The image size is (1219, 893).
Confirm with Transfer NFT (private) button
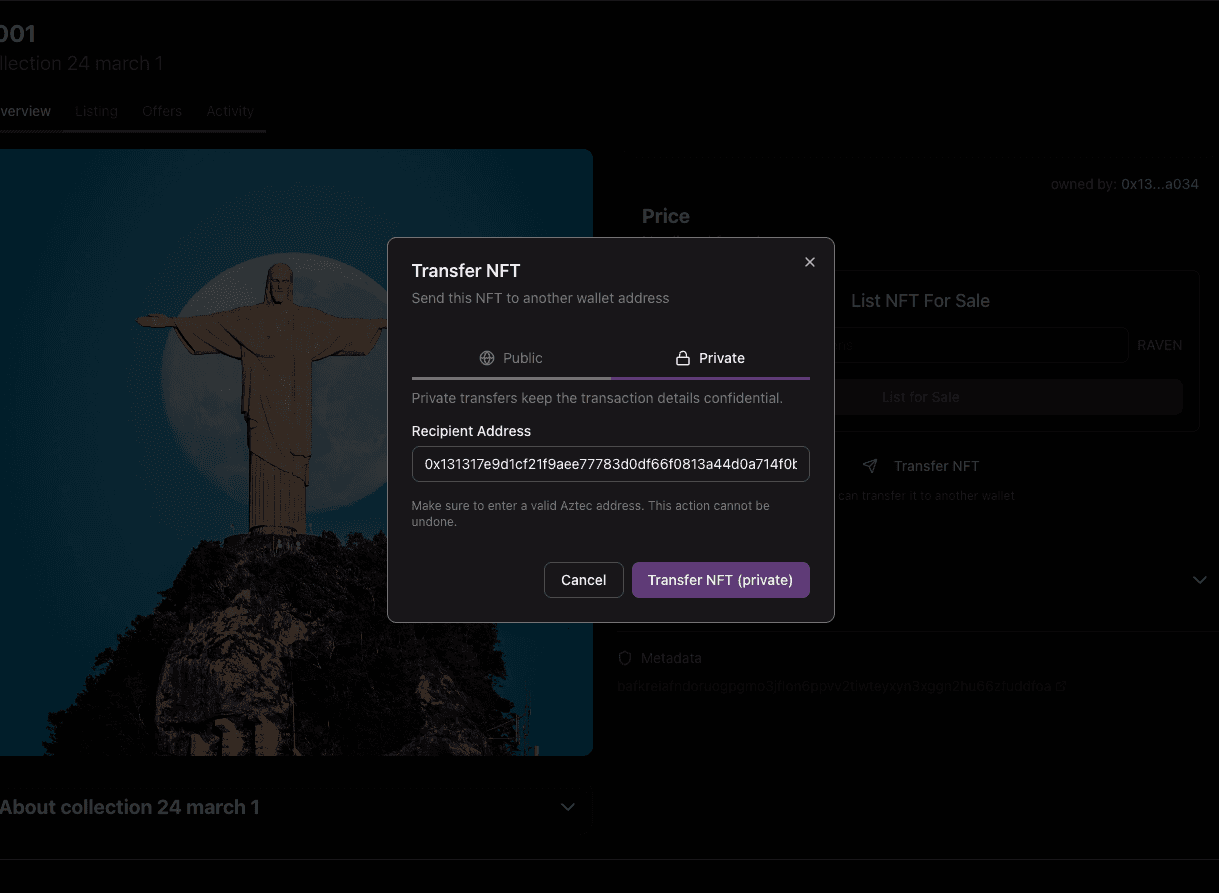click(x=720, y=580)
